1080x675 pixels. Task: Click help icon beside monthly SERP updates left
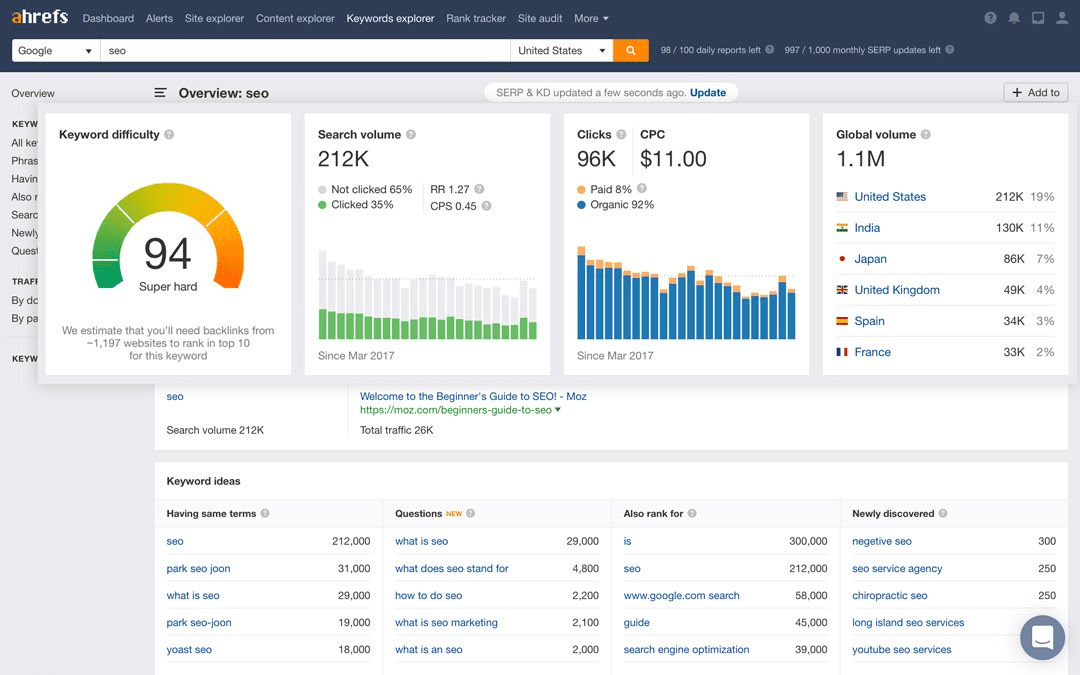[x=950, y=50]
